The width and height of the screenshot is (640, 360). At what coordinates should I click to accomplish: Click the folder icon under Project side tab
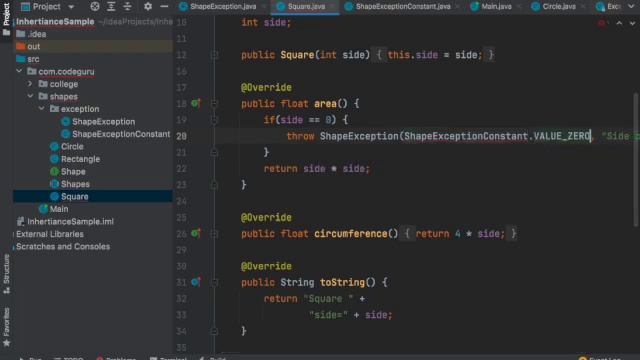pos(7,33)
